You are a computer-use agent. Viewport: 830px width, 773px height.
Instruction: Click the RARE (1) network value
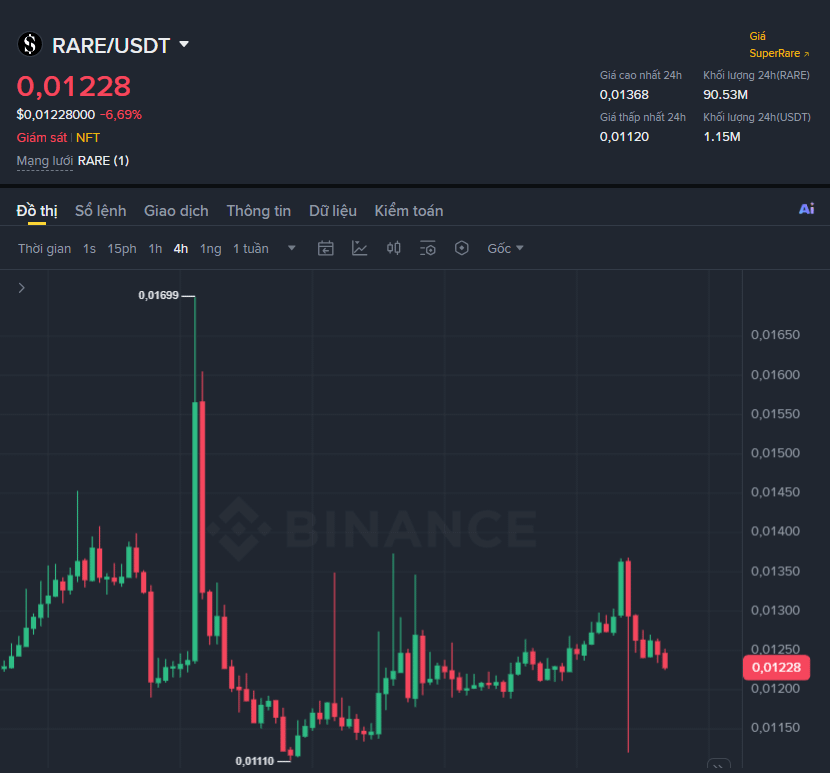(103, 160)
